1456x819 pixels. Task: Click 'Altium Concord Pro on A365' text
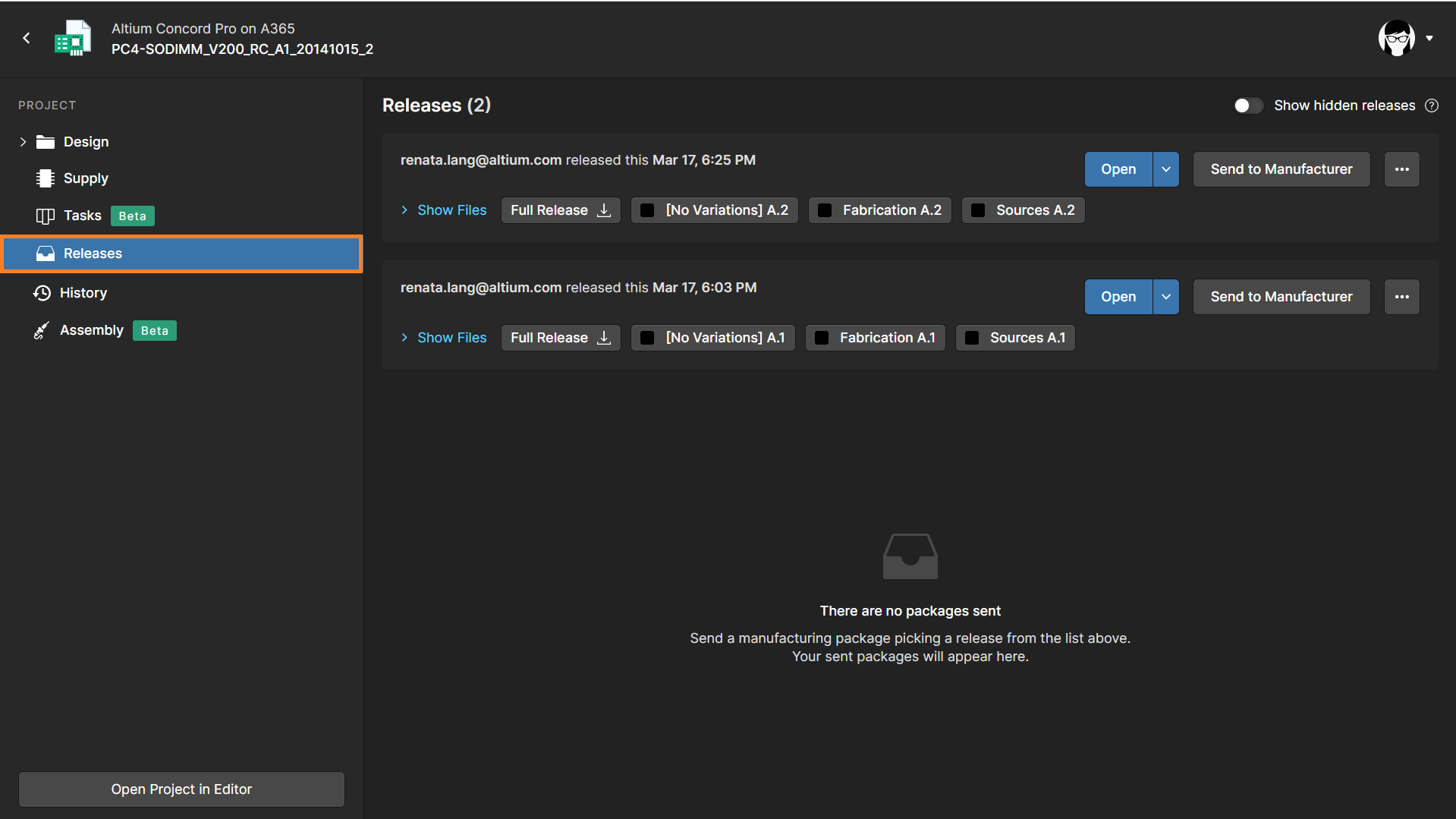coord(203,29)
